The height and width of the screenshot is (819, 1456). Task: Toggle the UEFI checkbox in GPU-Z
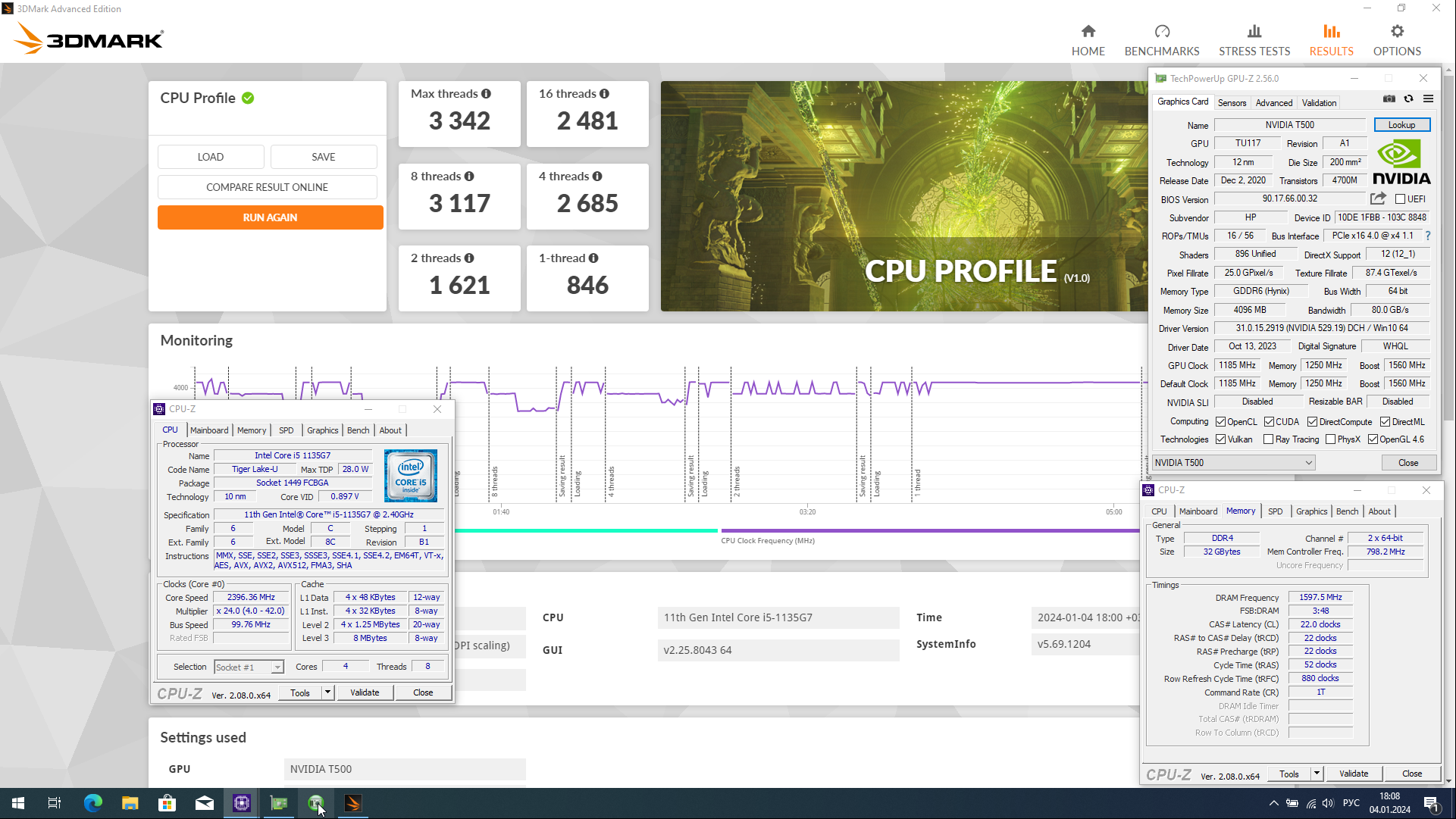1400,199
